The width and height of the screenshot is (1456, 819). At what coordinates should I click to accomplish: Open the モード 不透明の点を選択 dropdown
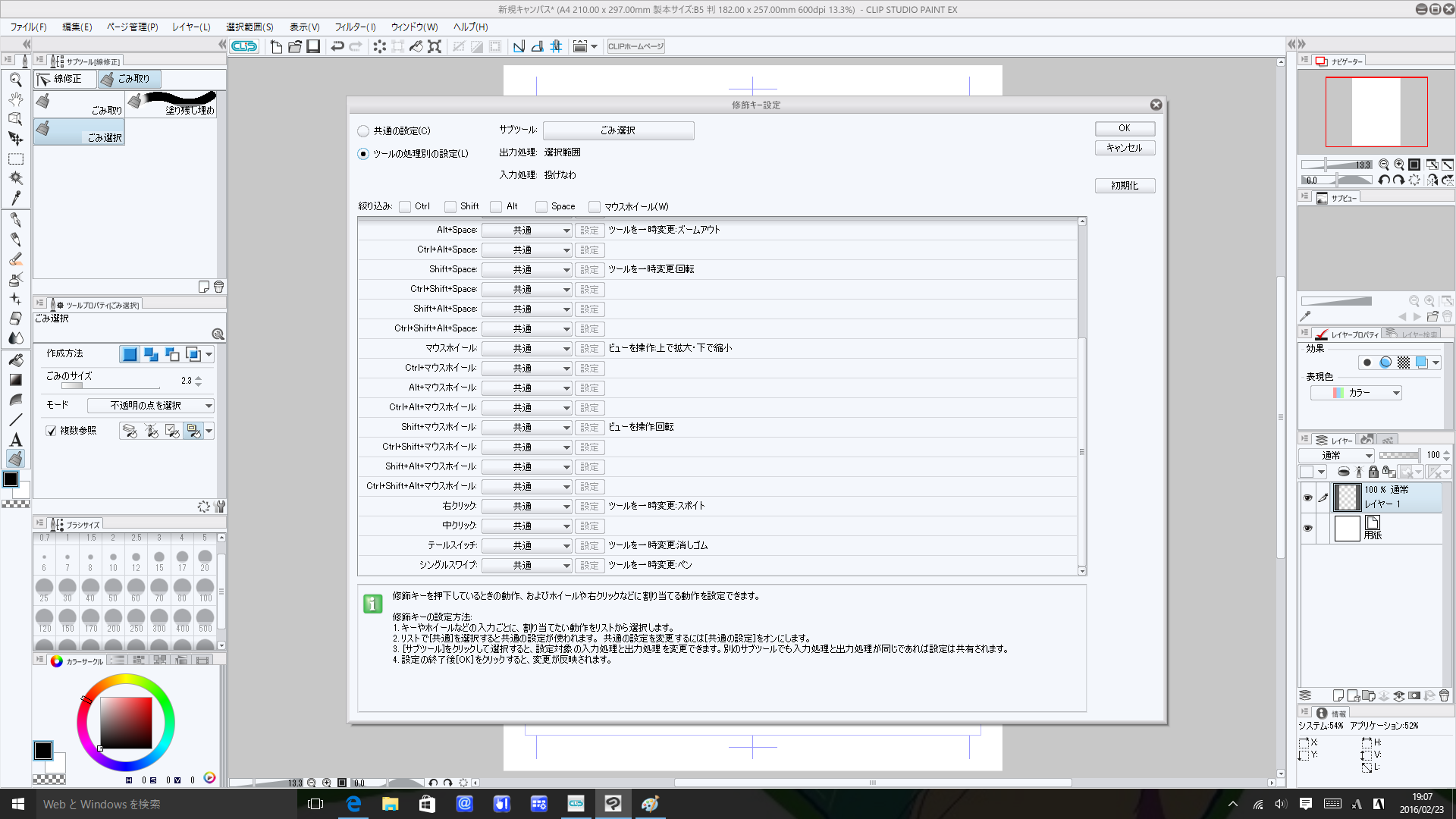pos(150,406)
